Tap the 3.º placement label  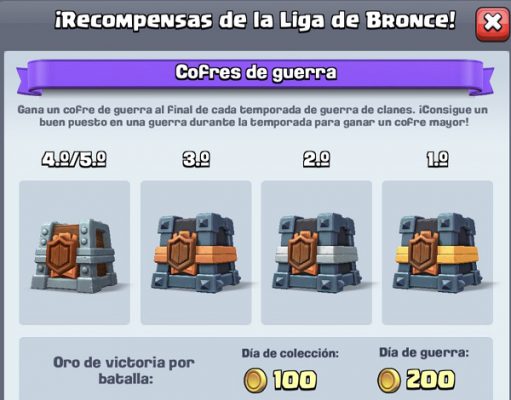(196, 159)
